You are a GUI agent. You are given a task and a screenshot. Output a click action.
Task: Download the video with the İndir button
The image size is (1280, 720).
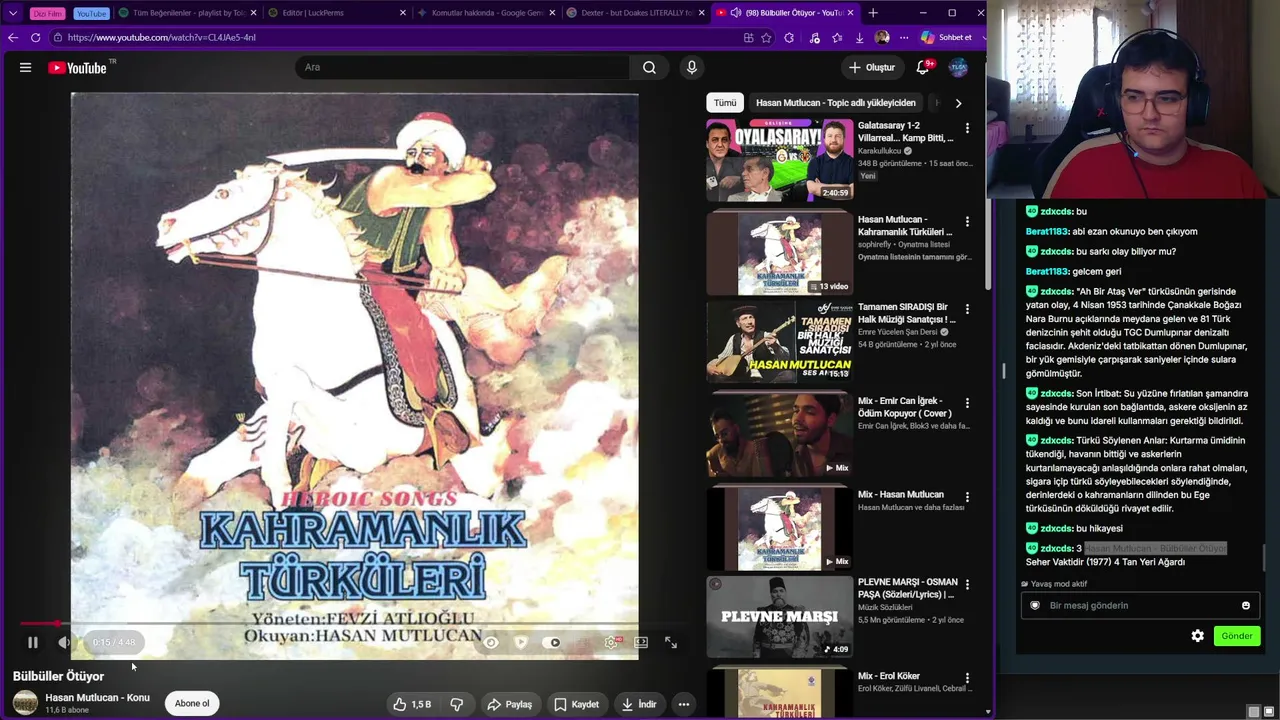coord(638,704)
